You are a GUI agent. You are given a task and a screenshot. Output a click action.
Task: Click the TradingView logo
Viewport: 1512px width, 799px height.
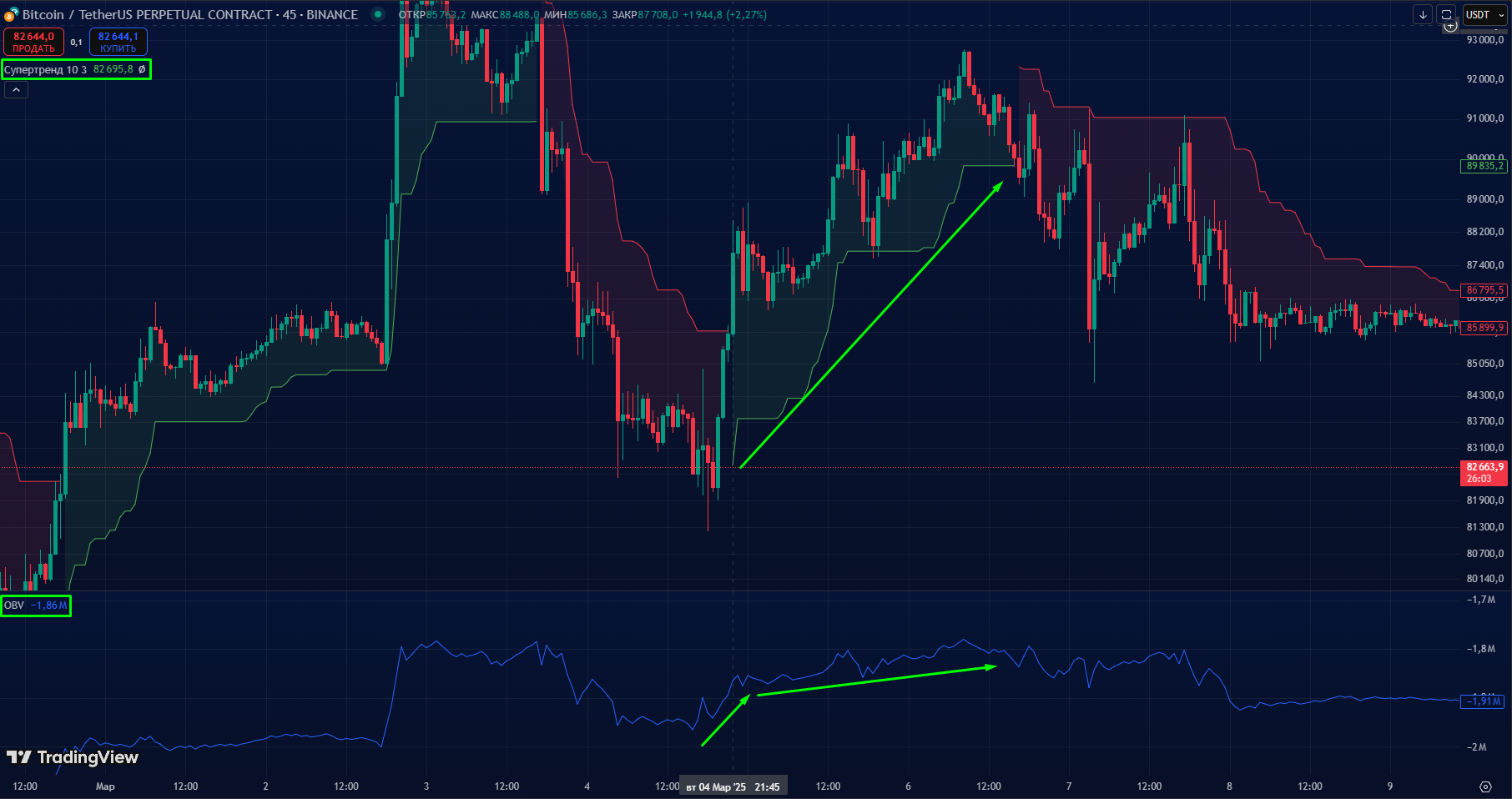tap(73, 757)
